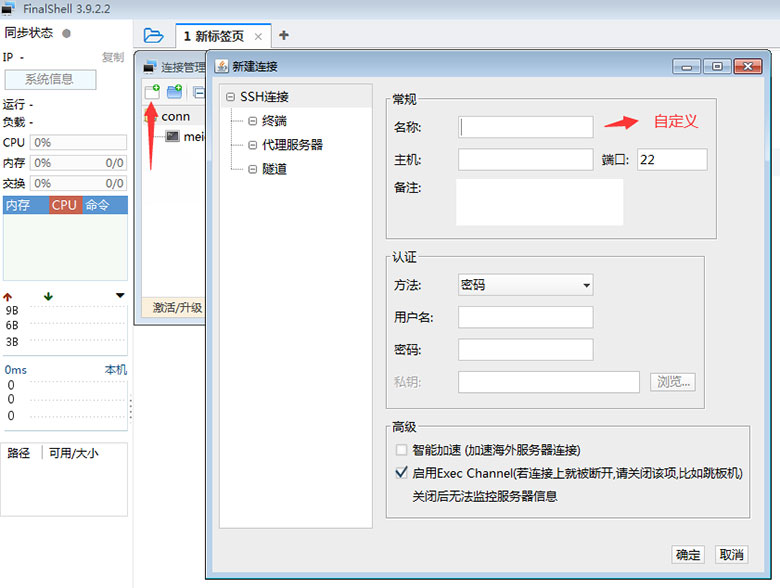
Task: Click the new SSH connection icon
Action: 152,92
